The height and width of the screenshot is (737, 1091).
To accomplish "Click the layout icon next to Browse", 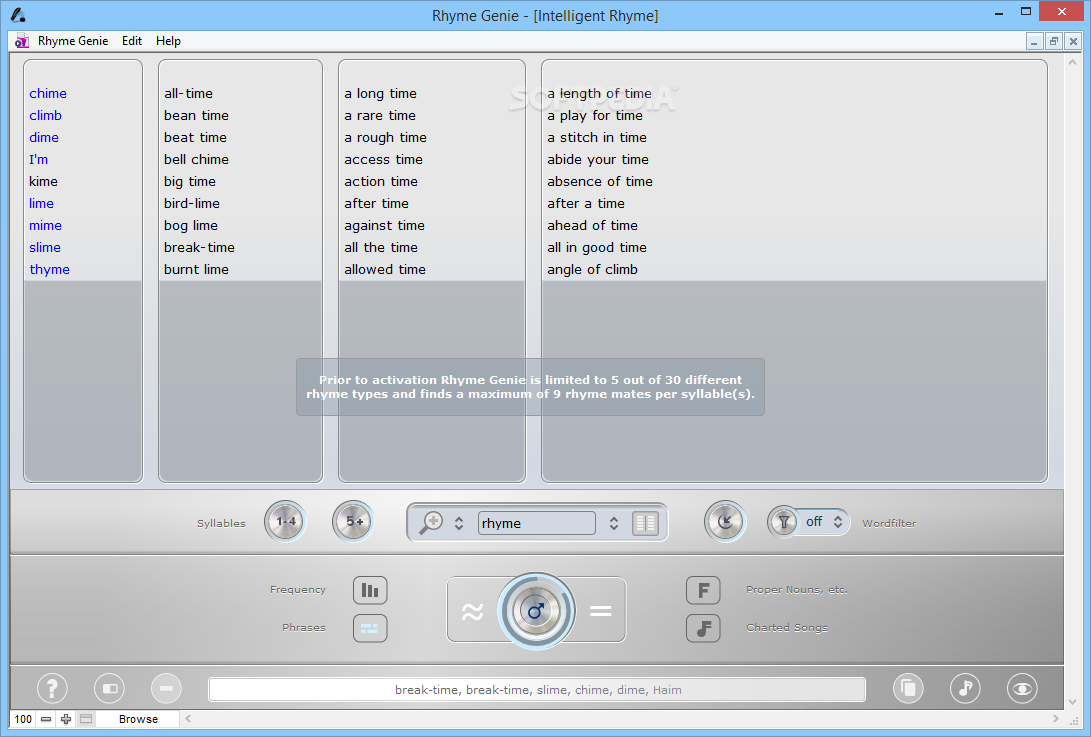I will point(86,719).
